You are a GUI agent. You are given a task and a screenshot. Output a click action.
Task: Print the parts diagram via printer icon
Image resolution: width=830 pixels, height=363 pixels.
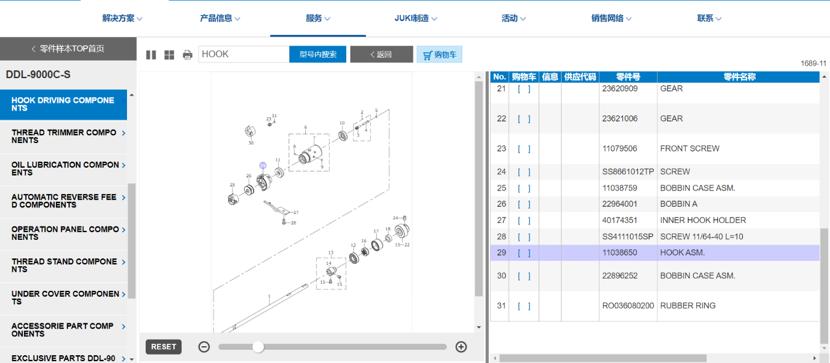pos(187,55)
